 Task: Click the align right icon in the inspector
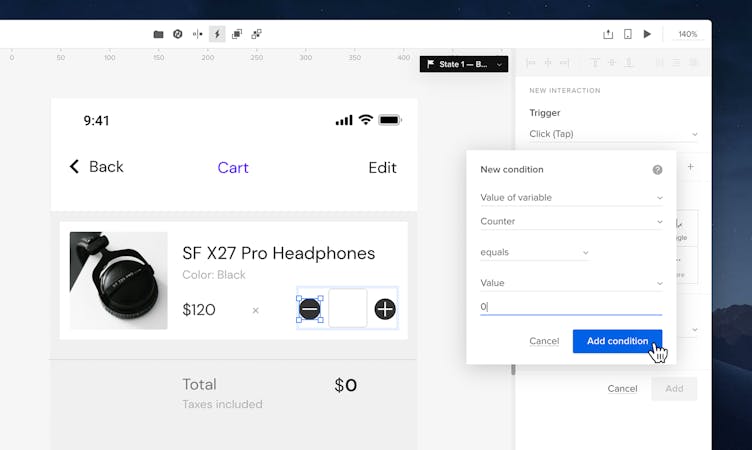564,62
